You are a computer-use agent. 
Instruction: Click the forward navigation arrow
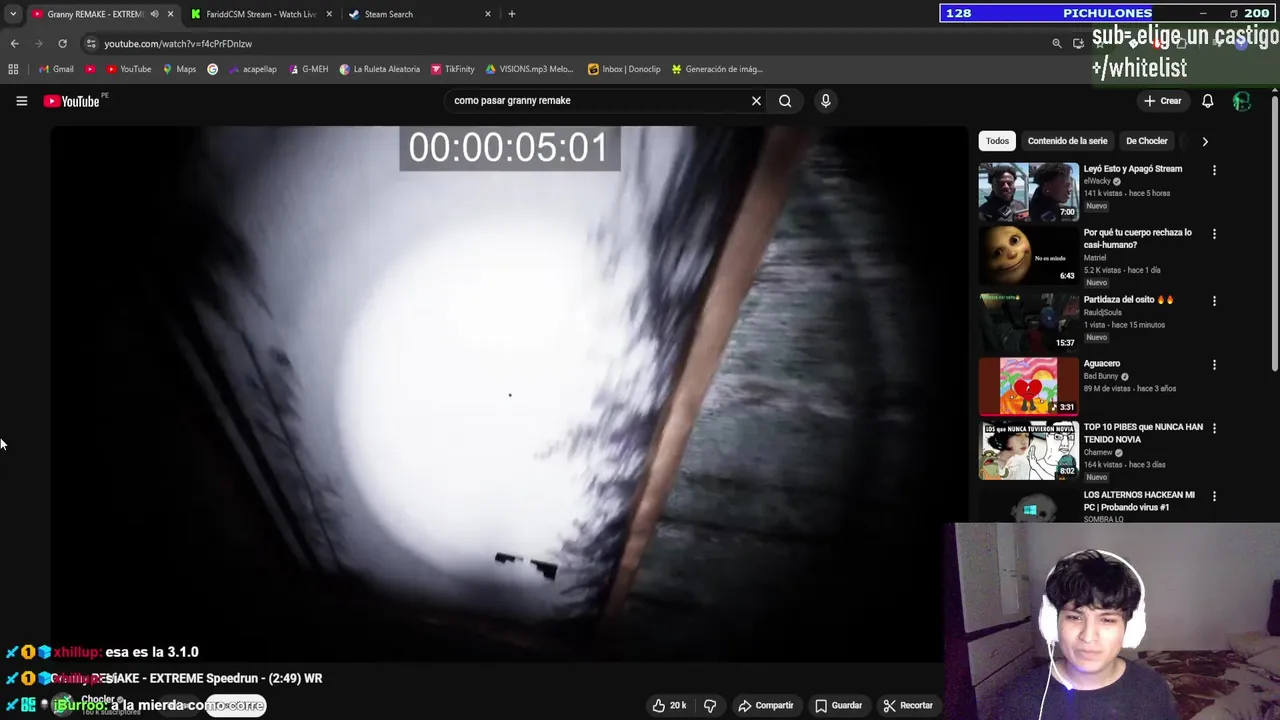click(38, 44)
